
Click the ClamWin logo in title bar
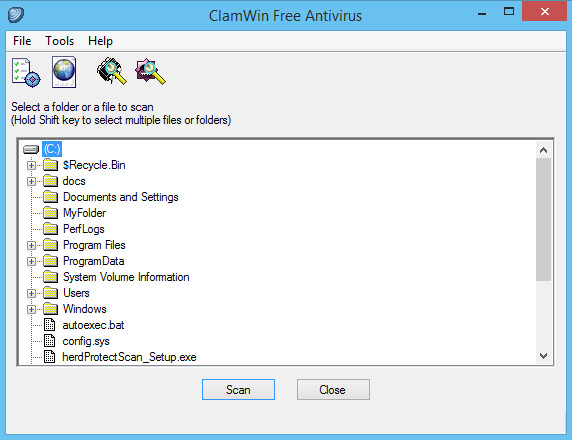pos(16,15)
